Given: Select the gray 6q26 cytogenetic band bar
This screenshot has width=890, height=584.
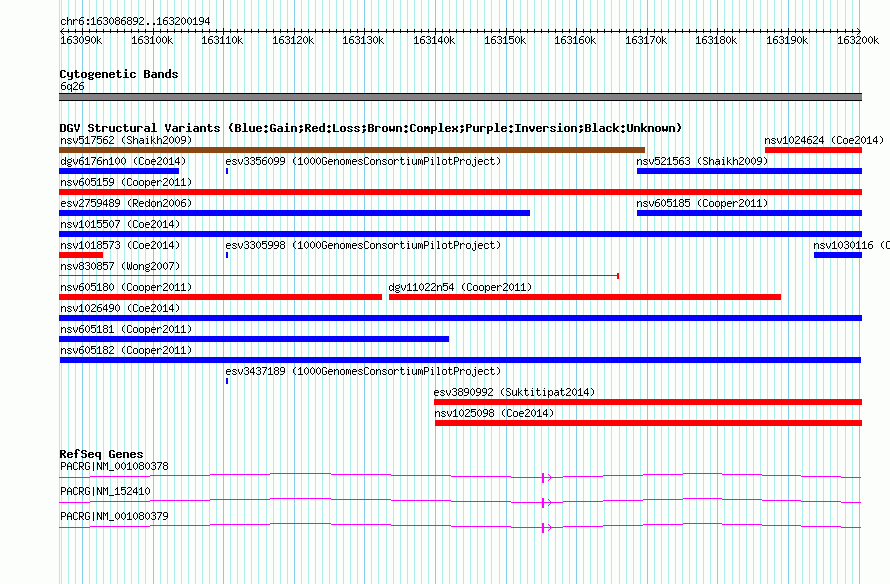Looking at the screenshot, I should (x=460, y=97).
